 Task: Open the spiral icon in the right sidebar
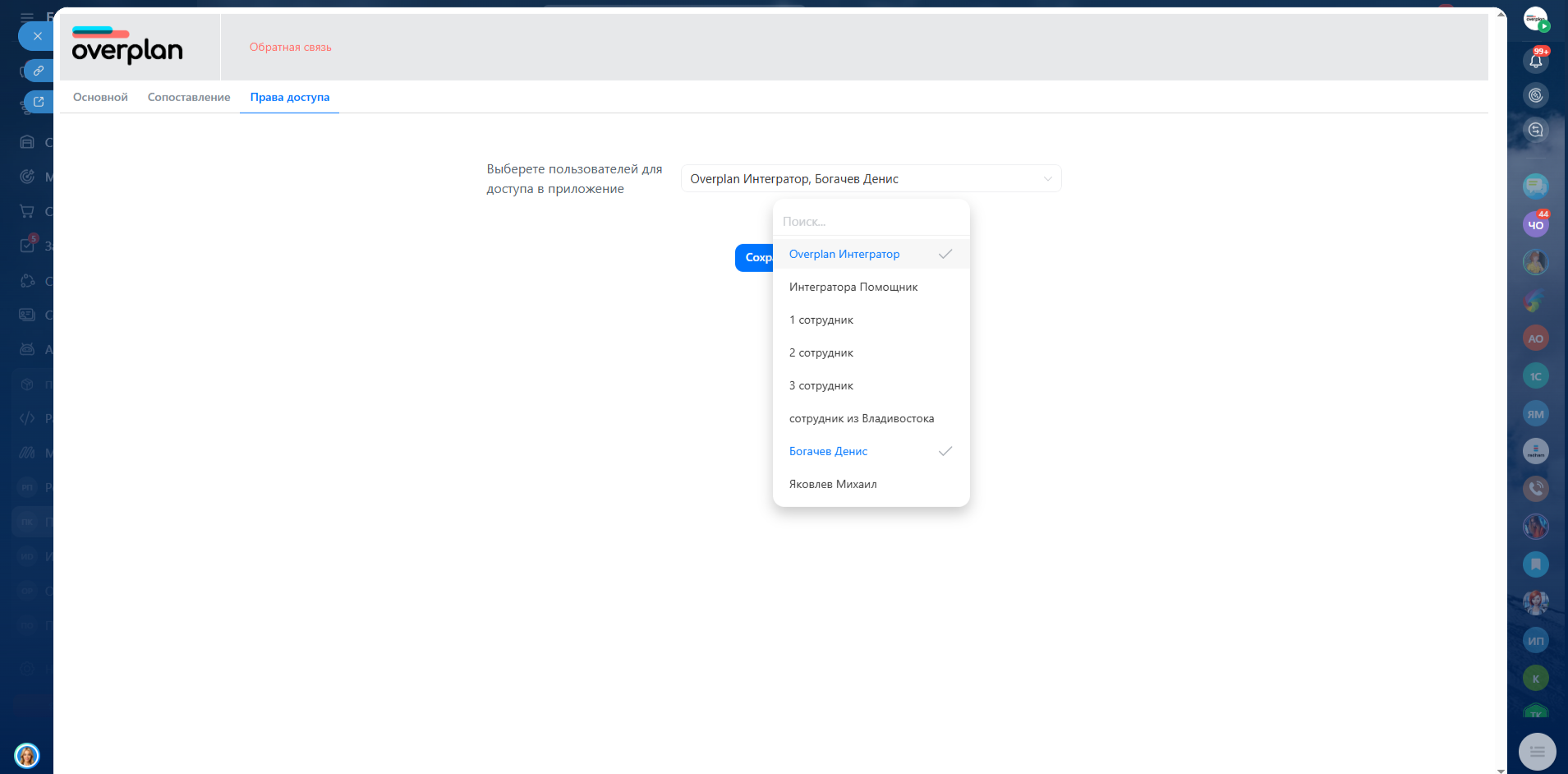tap(1536, 95)
